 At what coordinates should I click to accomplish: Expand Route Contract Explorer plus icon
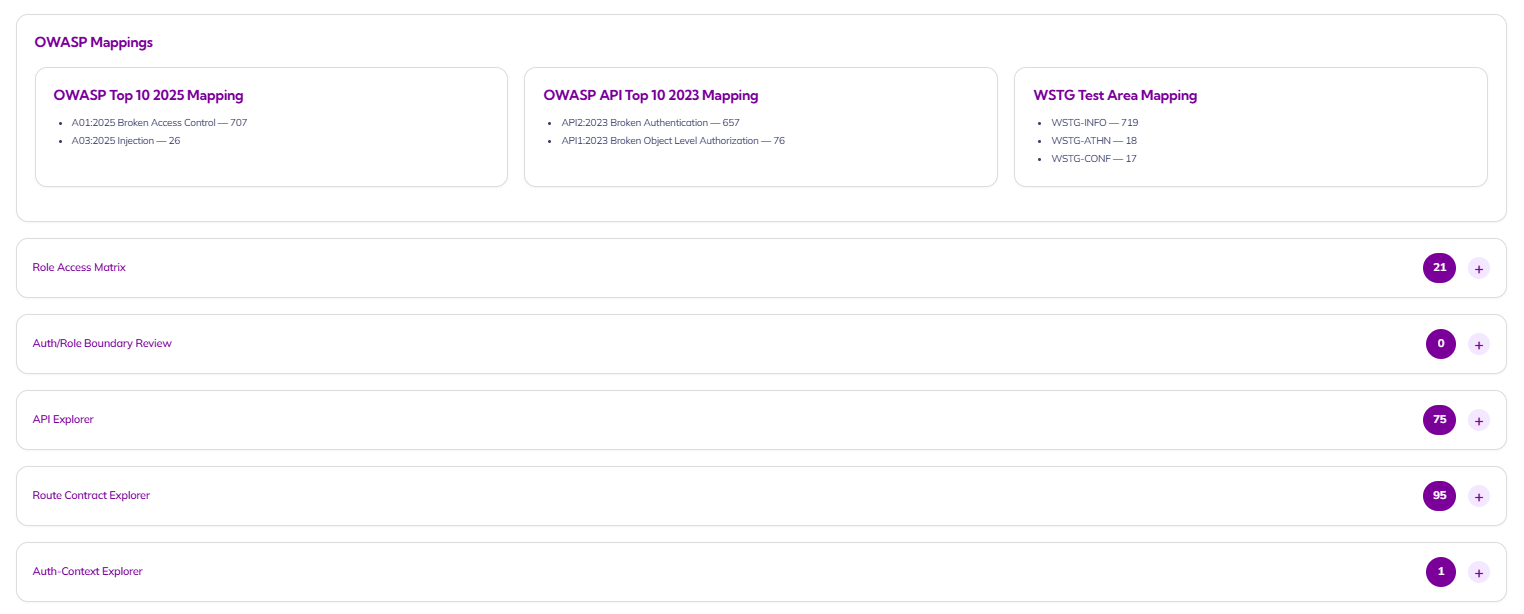click(x=1478, y=496)
